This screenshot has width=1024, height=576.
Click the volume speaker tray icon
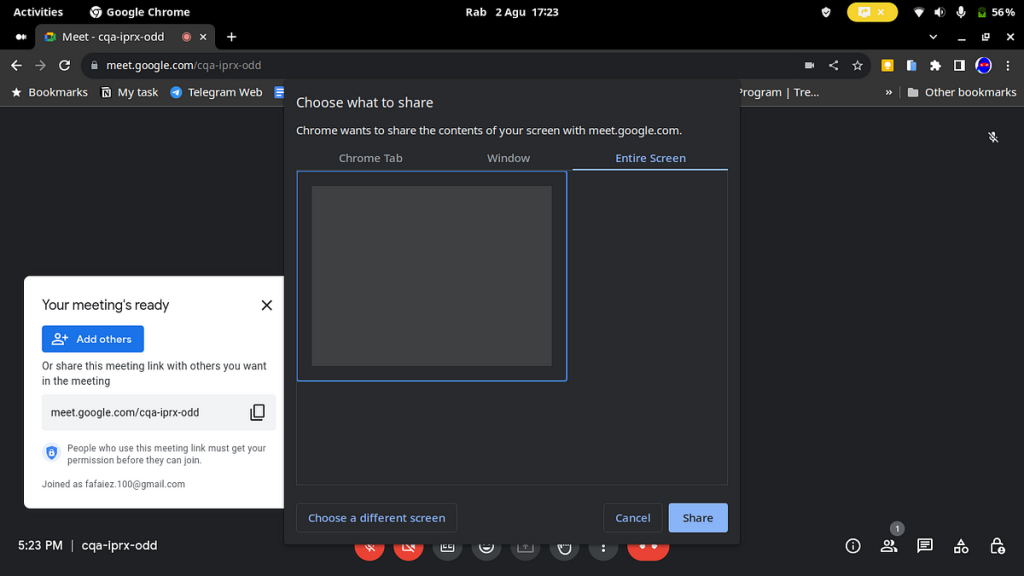click(x=939, y=12)
